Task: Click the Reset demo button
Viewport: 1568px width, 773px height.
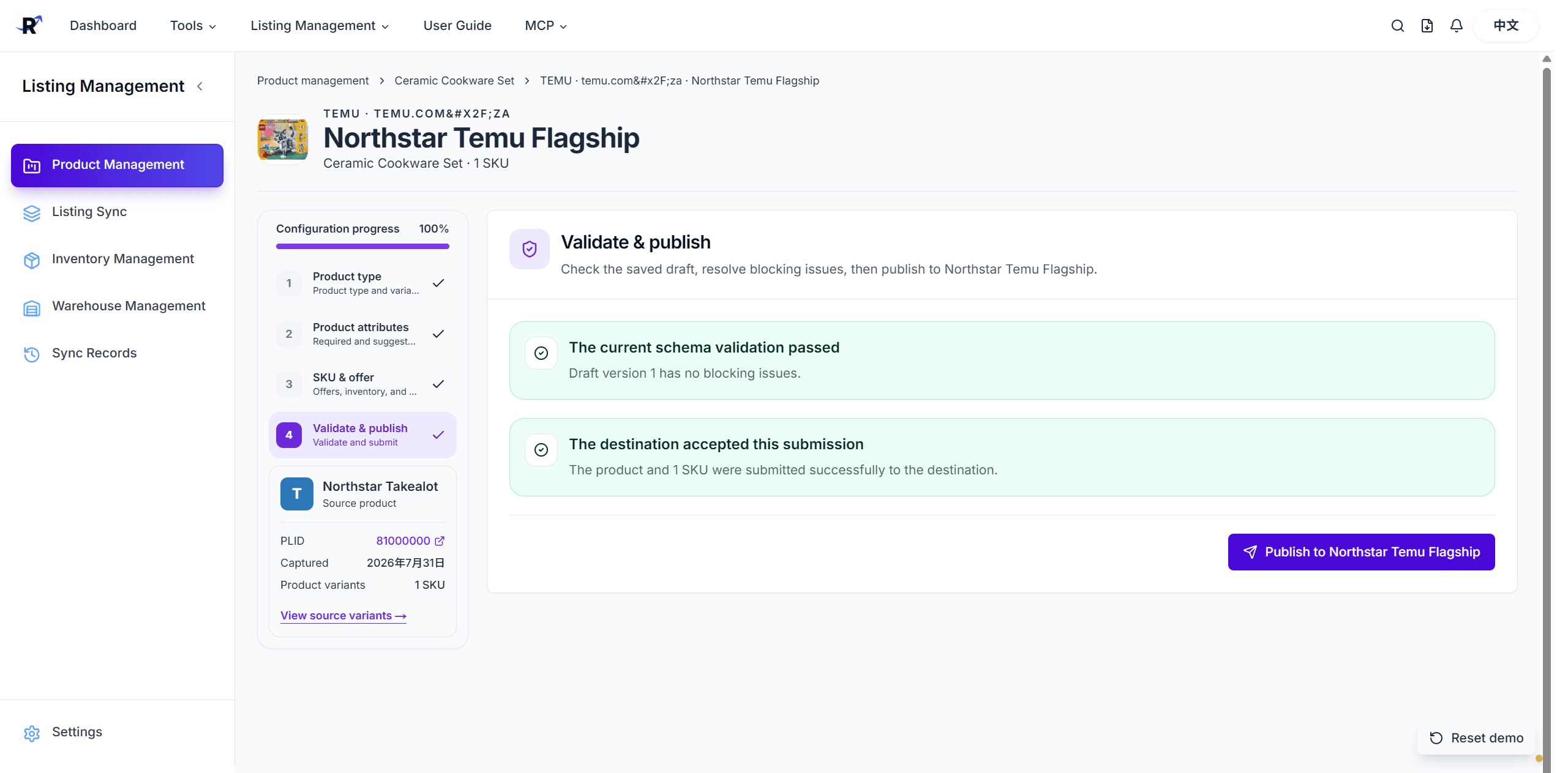Action: (x=1477, y=738)
